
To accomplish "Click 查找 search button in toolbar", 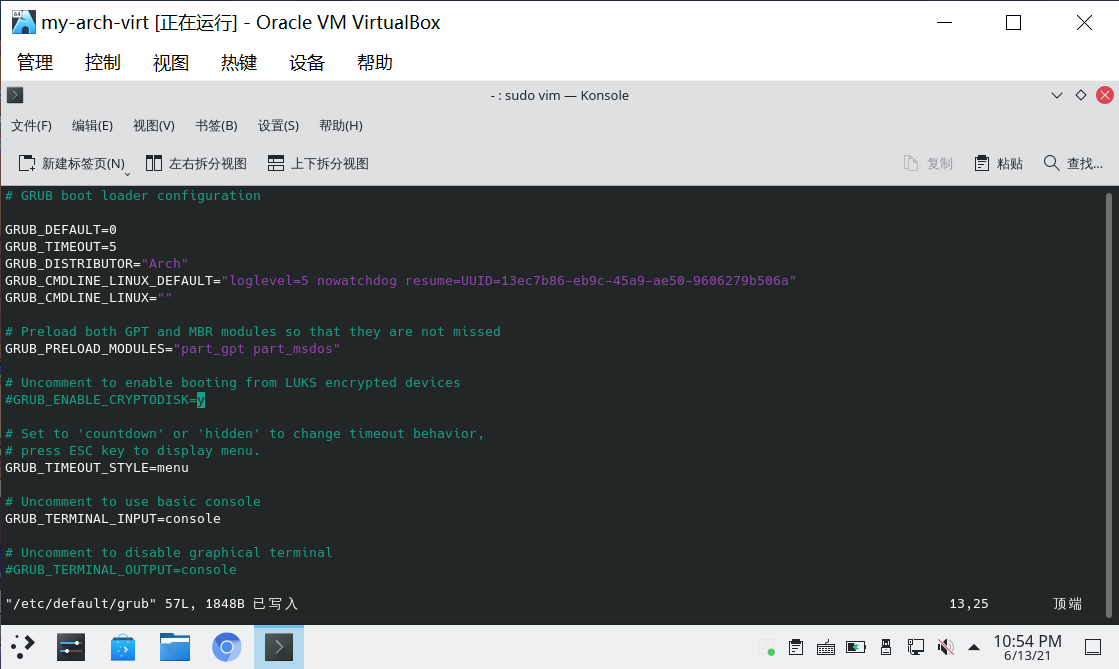I will tap(1073, 163).
